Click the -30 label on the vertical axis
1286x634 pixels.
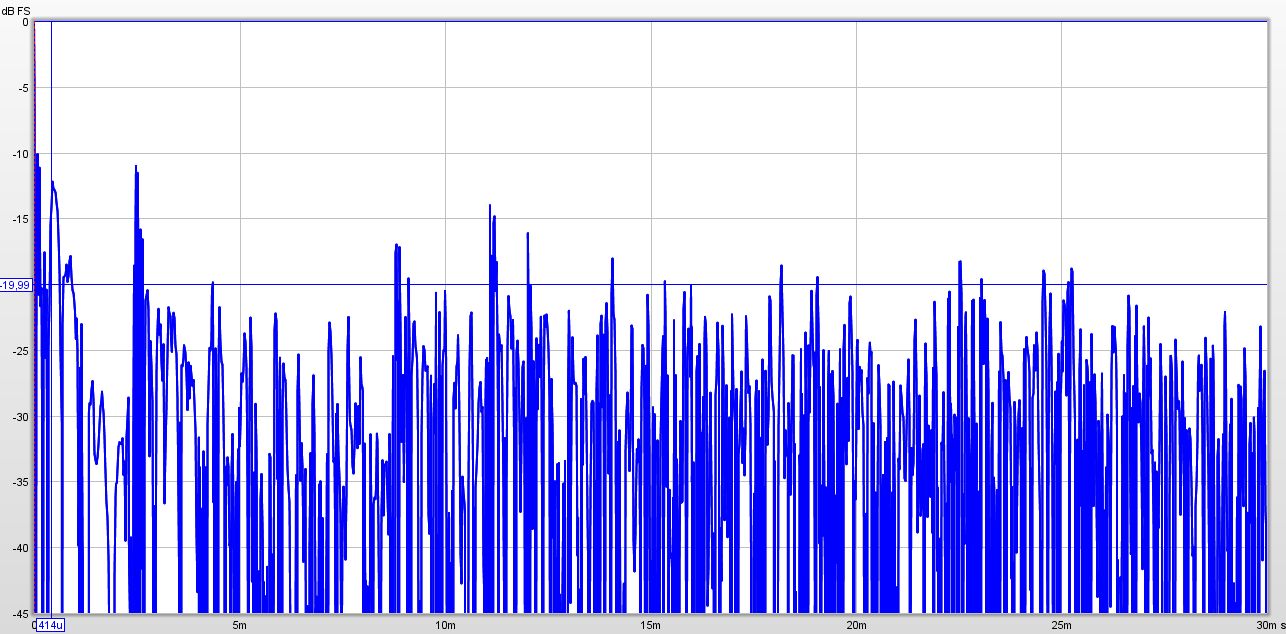click(x=23, y=417)
